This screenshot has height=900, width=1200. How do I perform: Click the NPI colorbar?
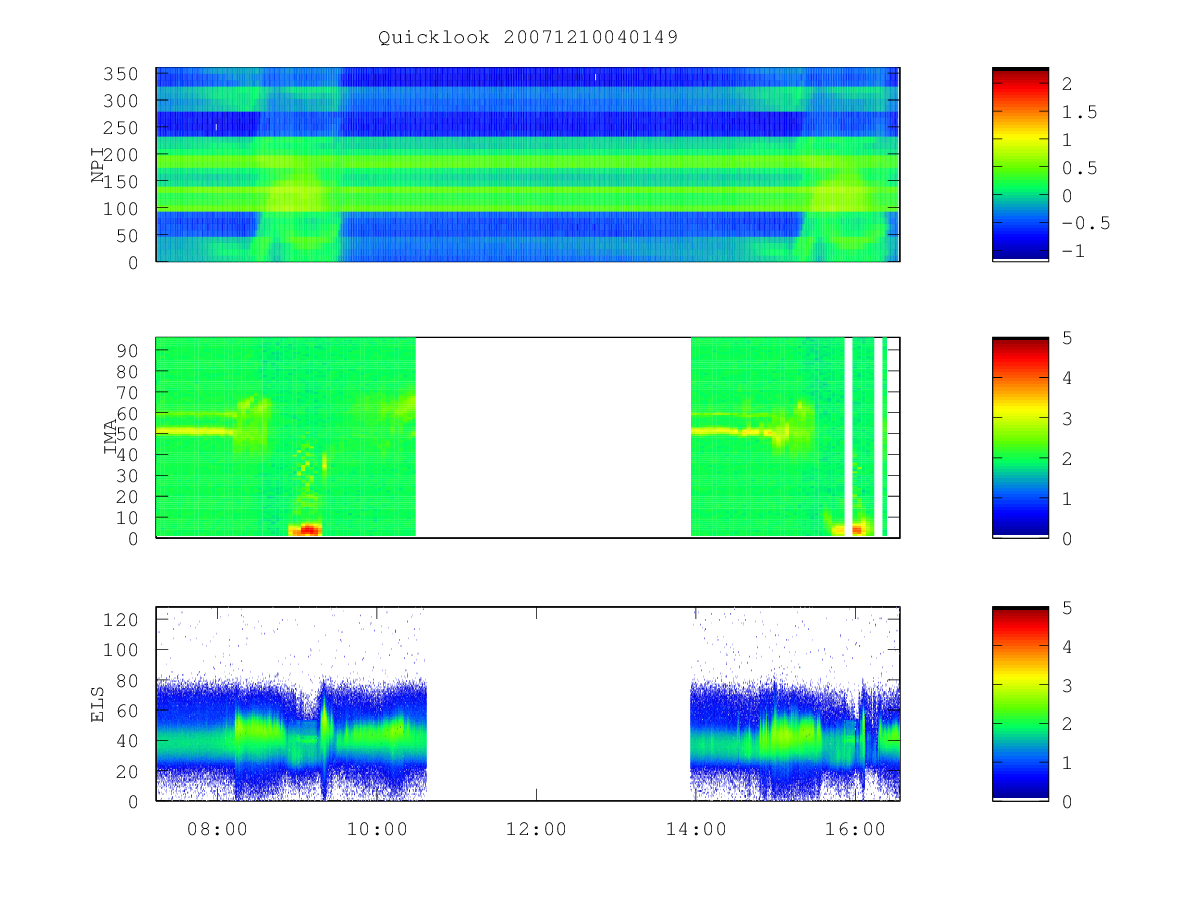[1020, 164]
